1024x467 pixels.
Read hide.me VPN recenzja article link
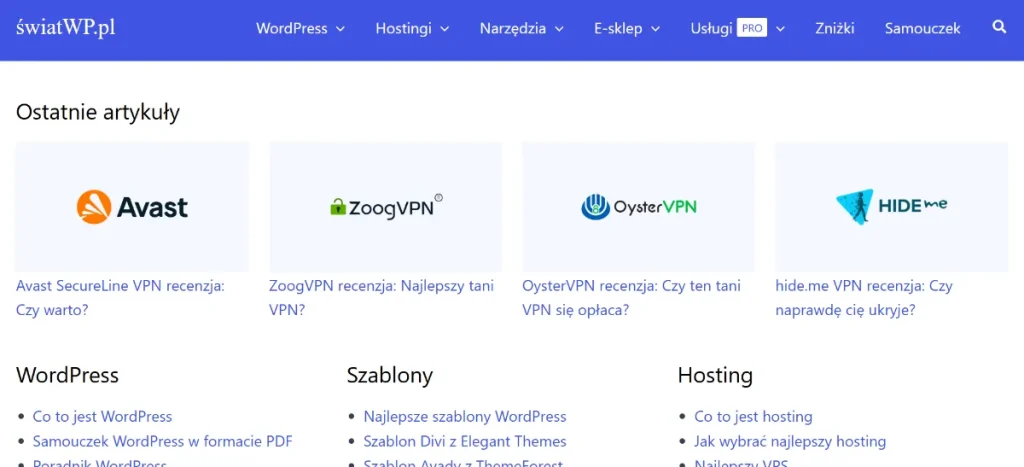coord(864,298)
